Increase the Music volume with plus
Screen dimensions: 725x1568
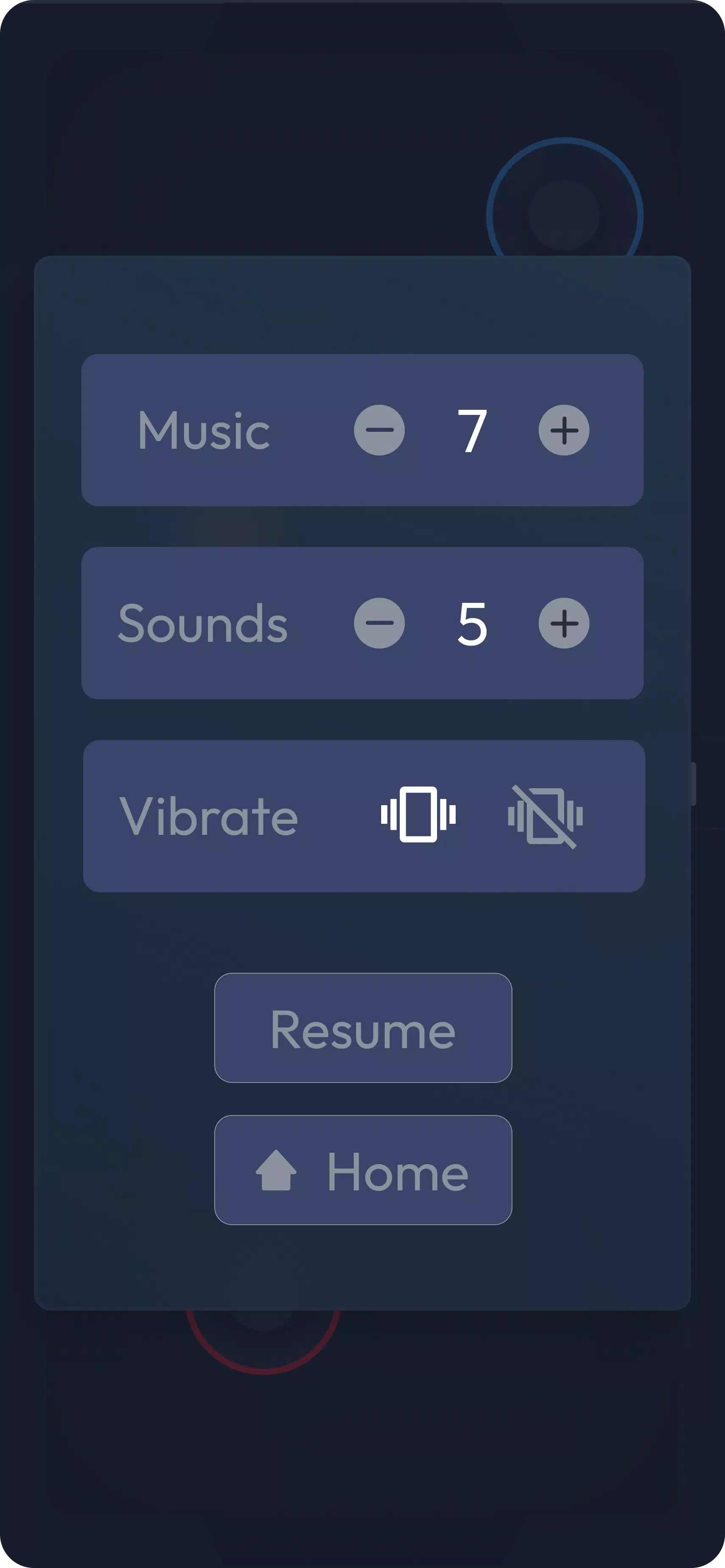[x=564, y=431]
